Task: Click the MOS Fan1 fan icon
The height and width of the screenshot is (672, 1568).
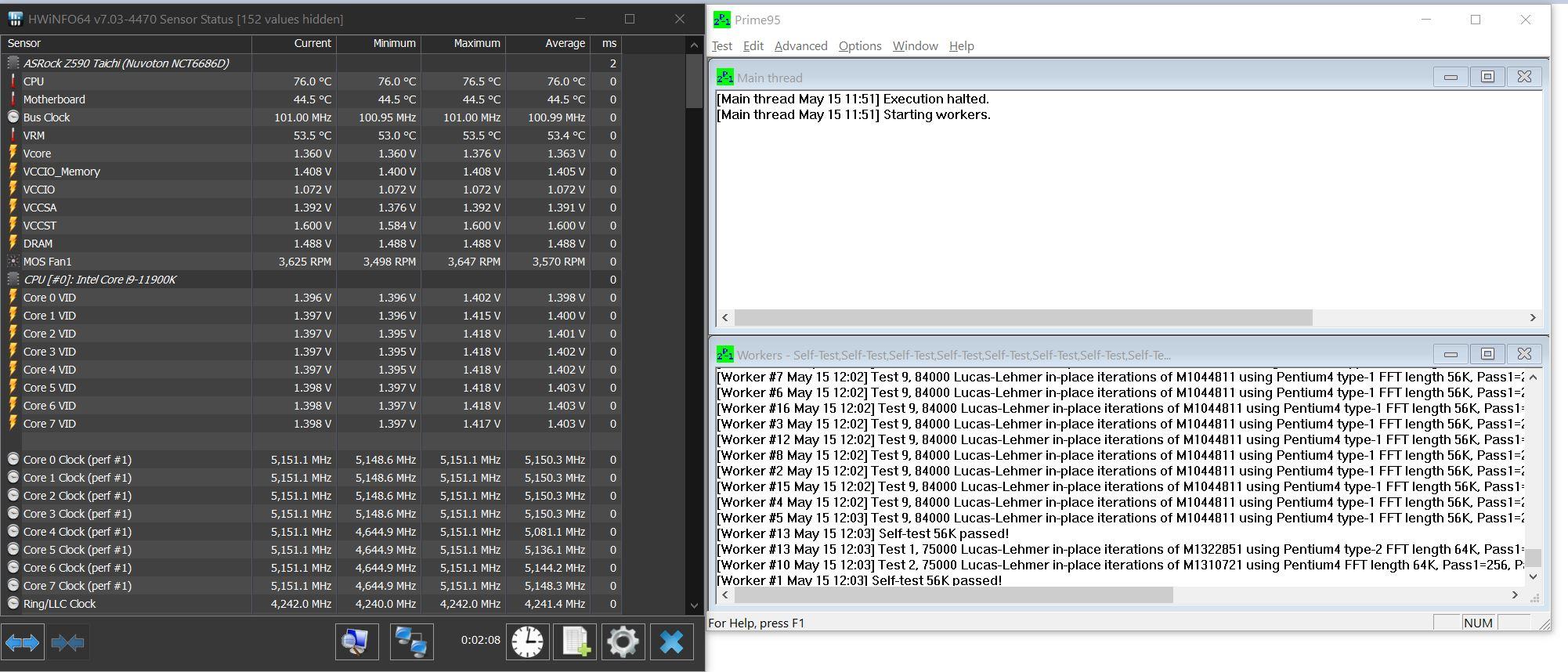Action: point(13,261)
